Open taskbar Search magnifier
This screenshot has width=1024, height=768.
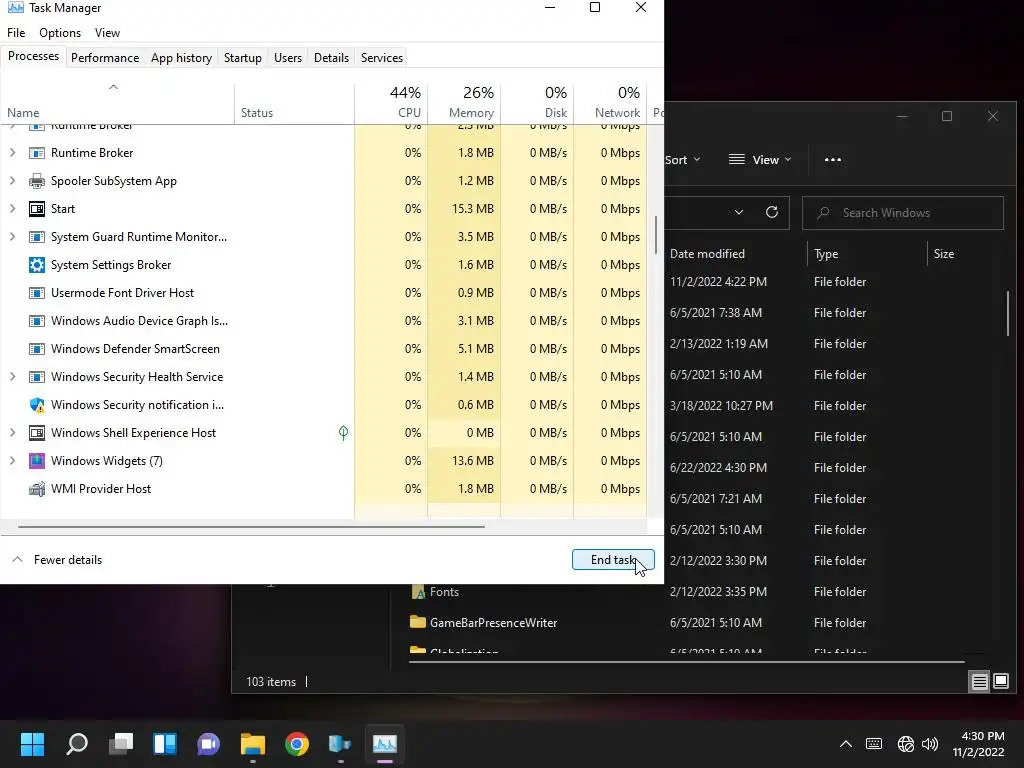point(77,744)
